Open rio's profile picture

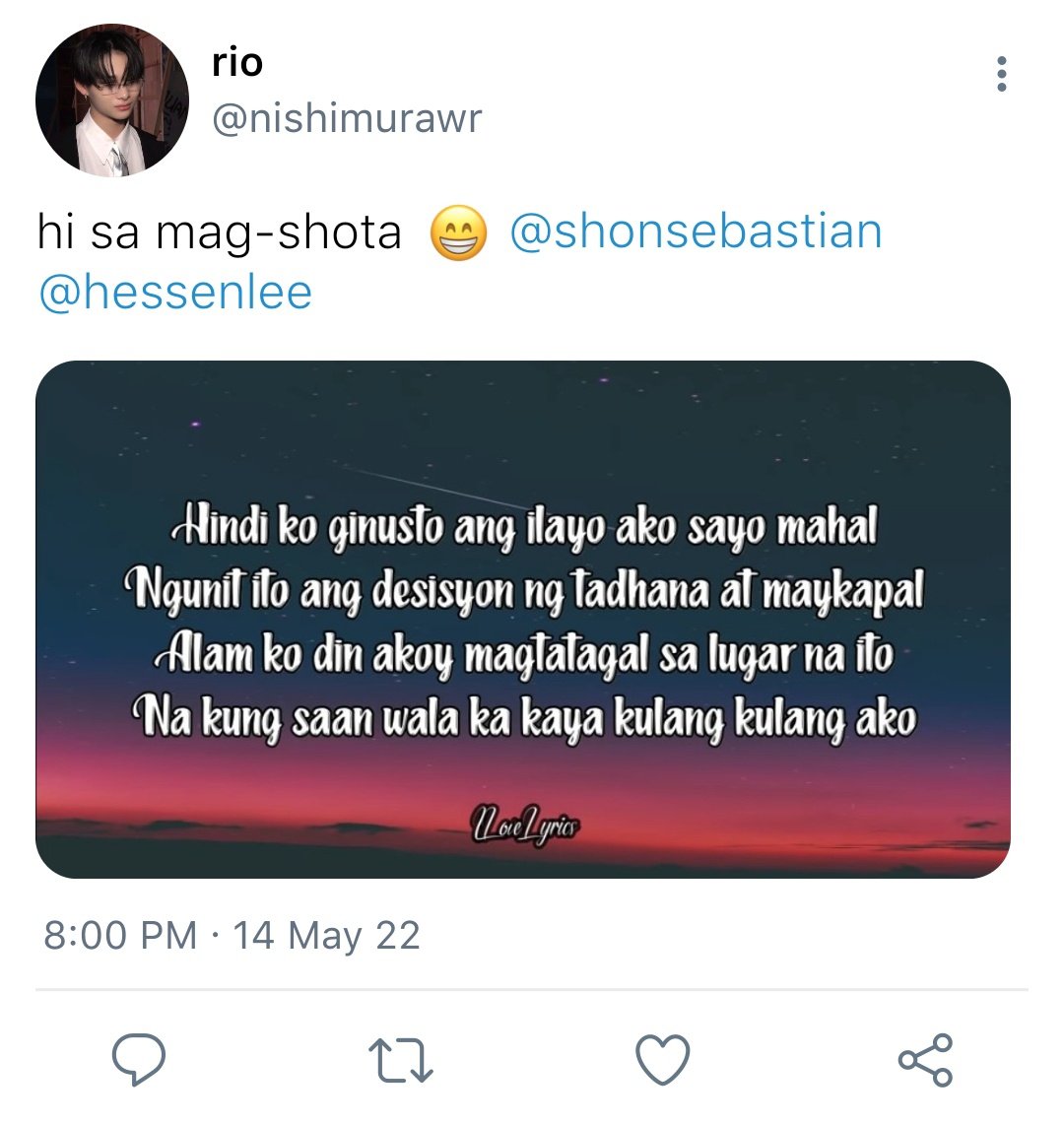point(112,99)
